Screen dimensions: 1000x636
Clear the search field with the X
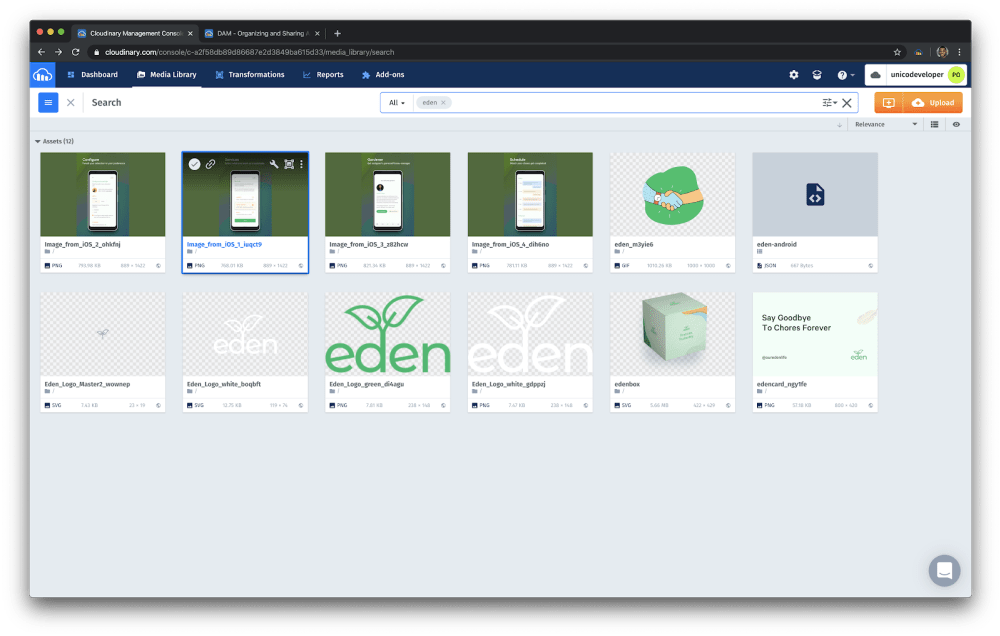(x=847, y=103)
